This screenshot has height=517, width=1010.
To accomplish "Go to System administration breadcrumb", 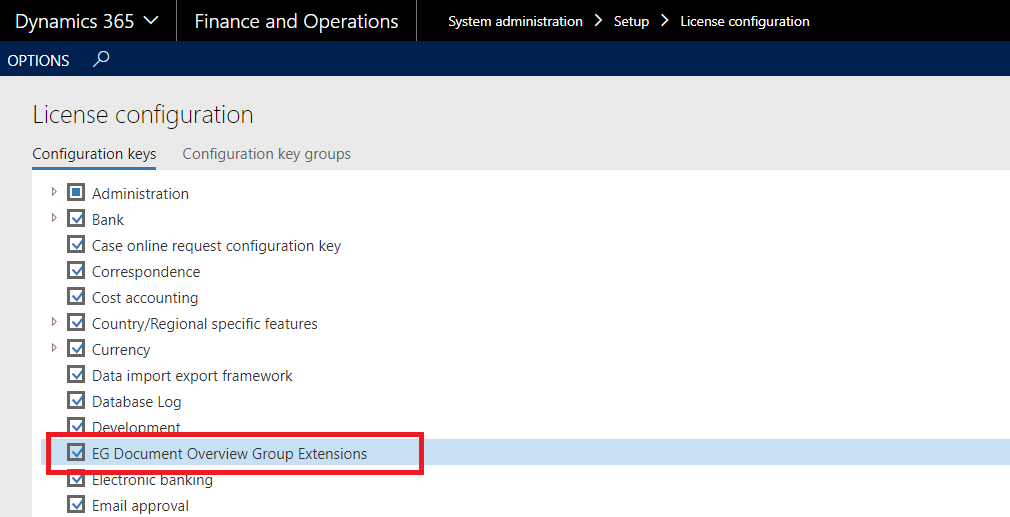I will coord(515,21).
